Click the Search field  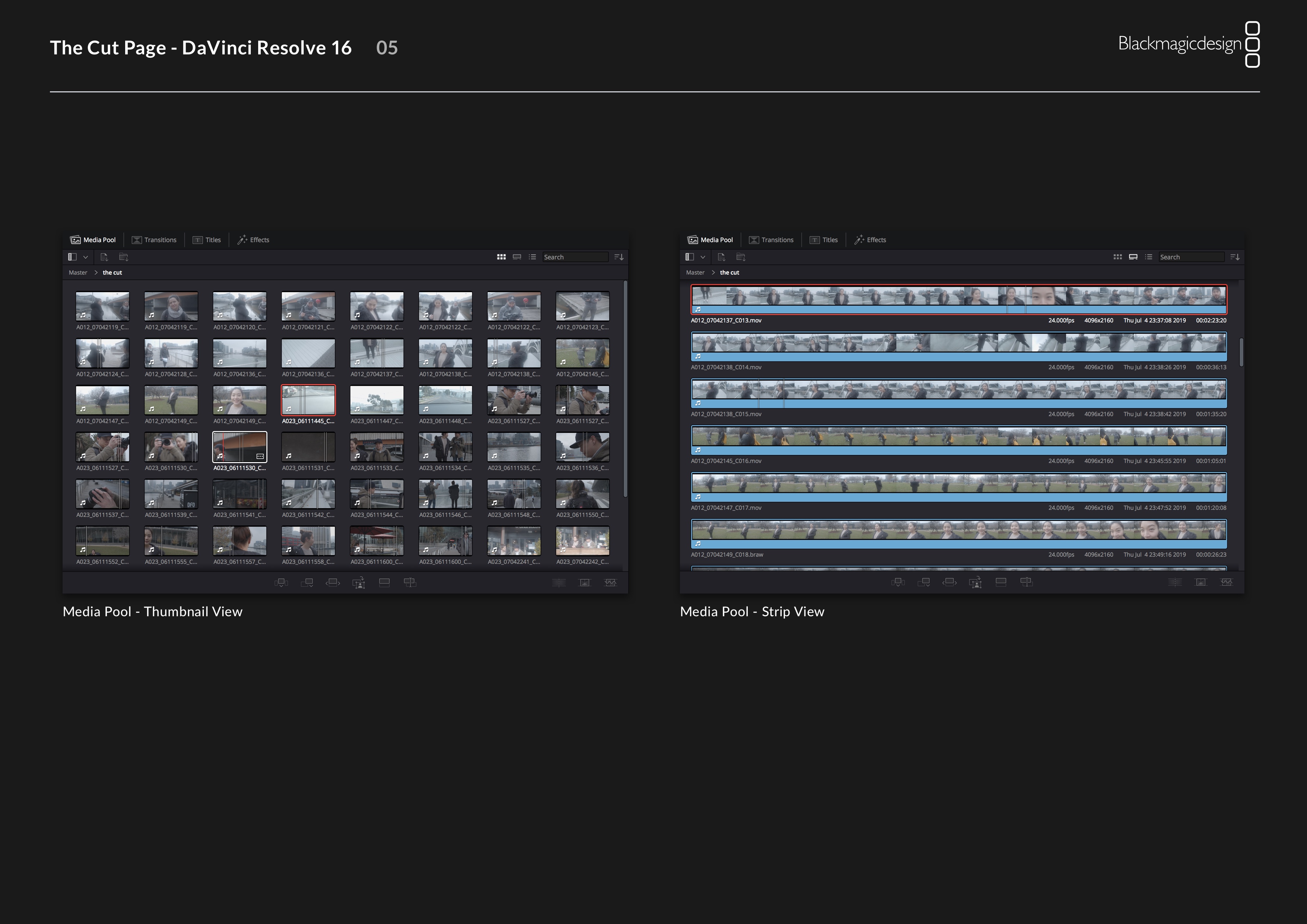[x=575, y=257]
